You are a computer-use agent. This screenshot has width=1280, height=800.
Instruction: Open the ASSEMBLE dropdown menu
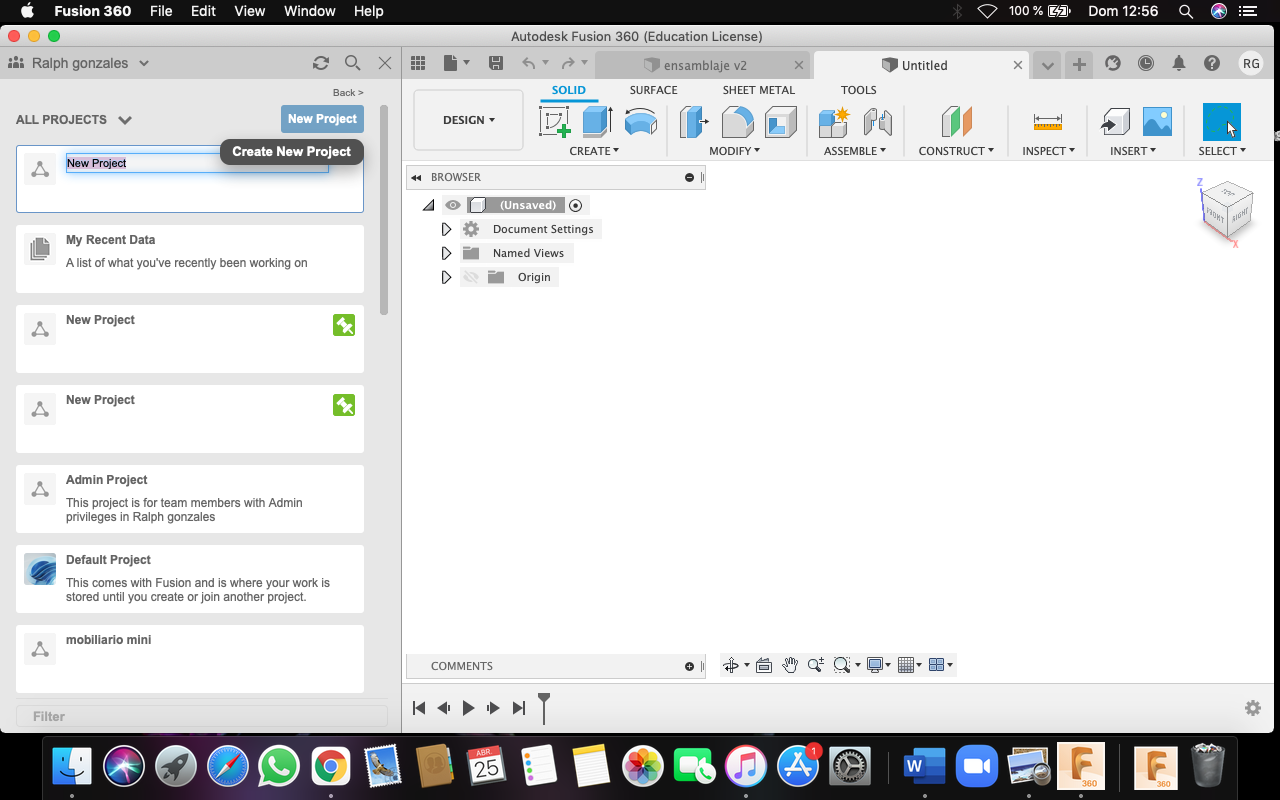click(855, 151)
